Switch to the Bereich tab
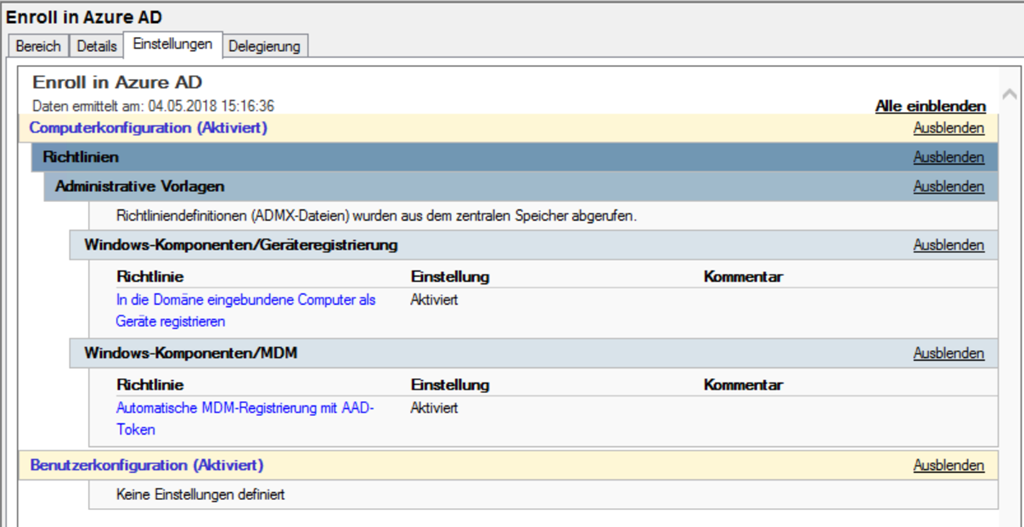The height and width of the screenshot is (527, 1024). pos(39,46)
